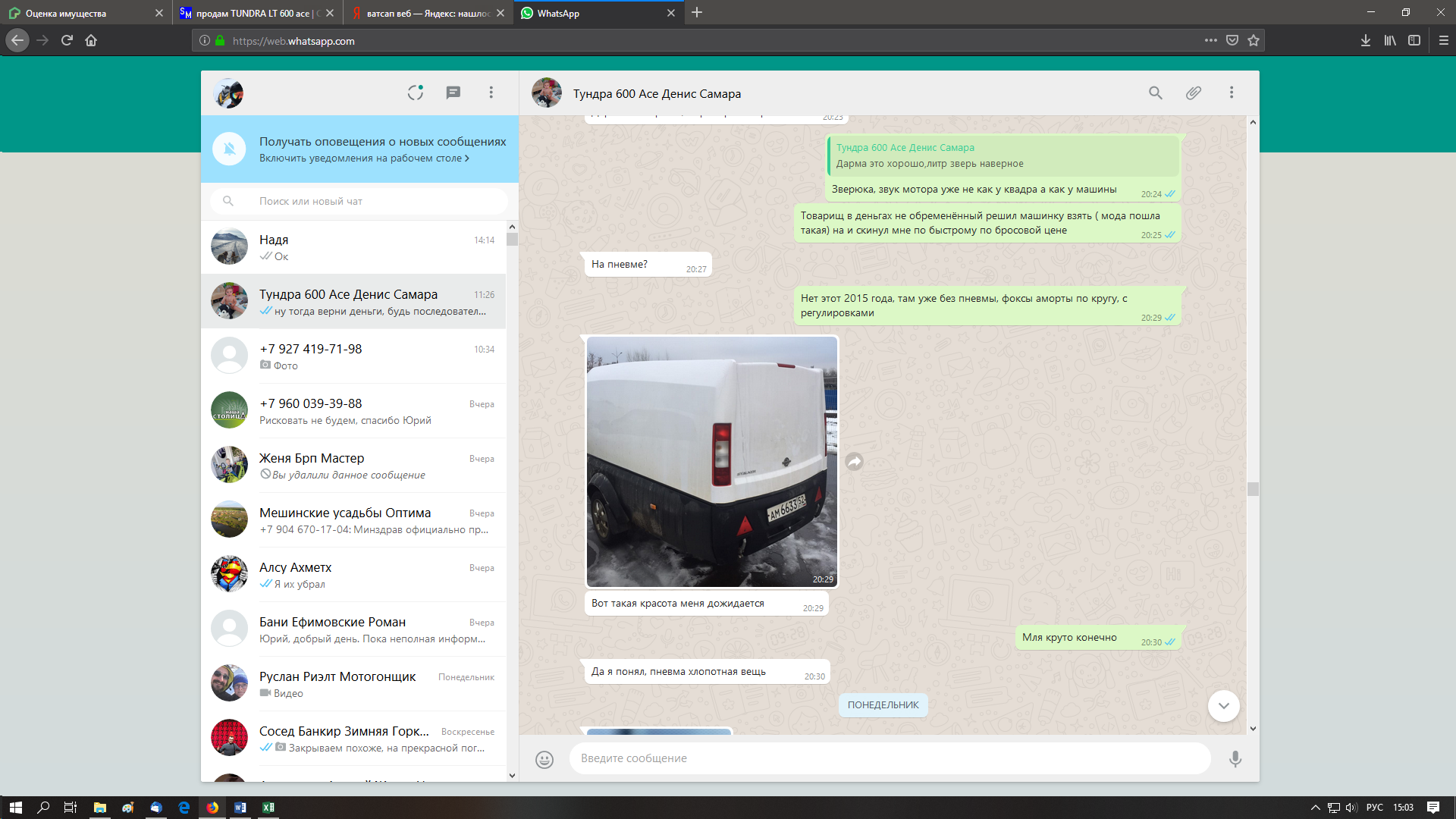1456x819 pixels.
Task: Open the sidebar three-dot menu
Action: point(491,93)
